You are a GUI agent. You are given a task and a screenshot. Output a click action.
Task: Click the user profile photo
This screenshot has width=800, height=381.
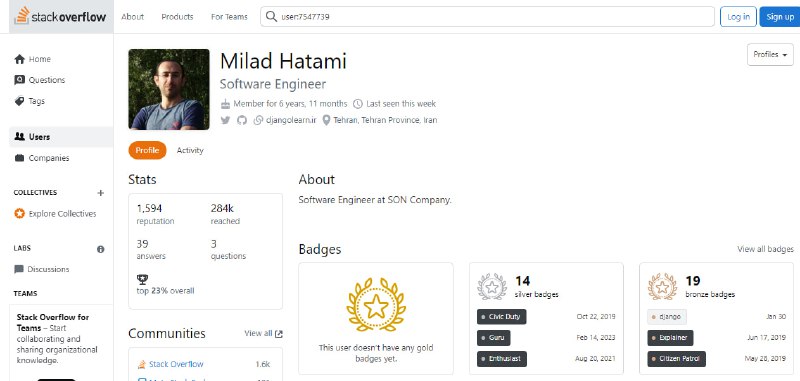point(169,89)
